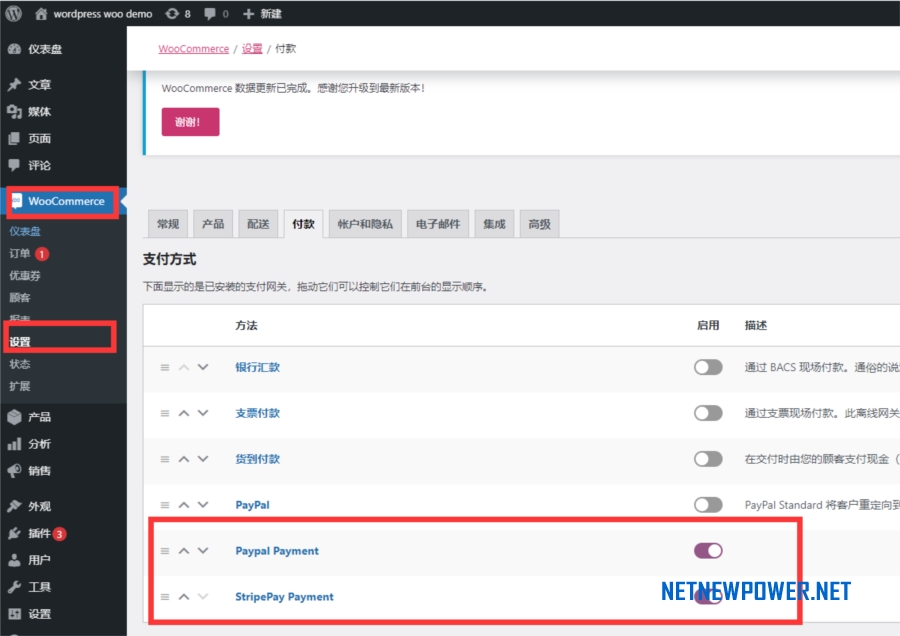900x636 pixels.
Task: Switch to the 集成 tab
Action: tap(494, 224)
